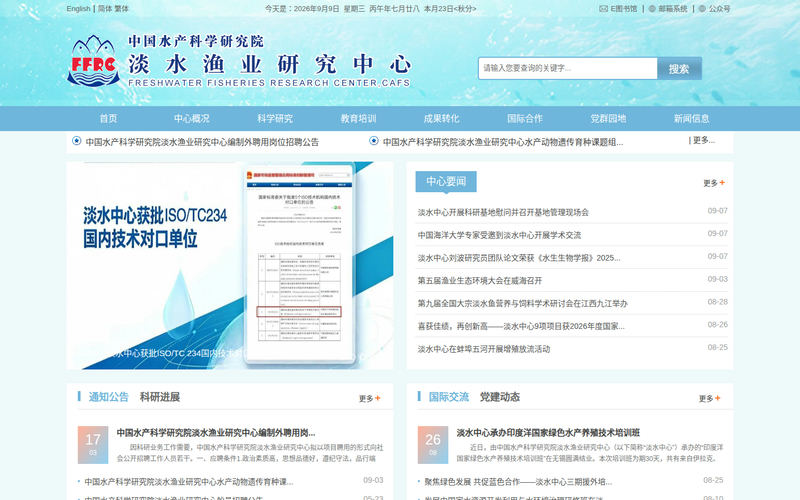The image size is (800, 500).
Task: Click 更多 plus in 国际交流 panel
Action: click(x=710, y=398)
